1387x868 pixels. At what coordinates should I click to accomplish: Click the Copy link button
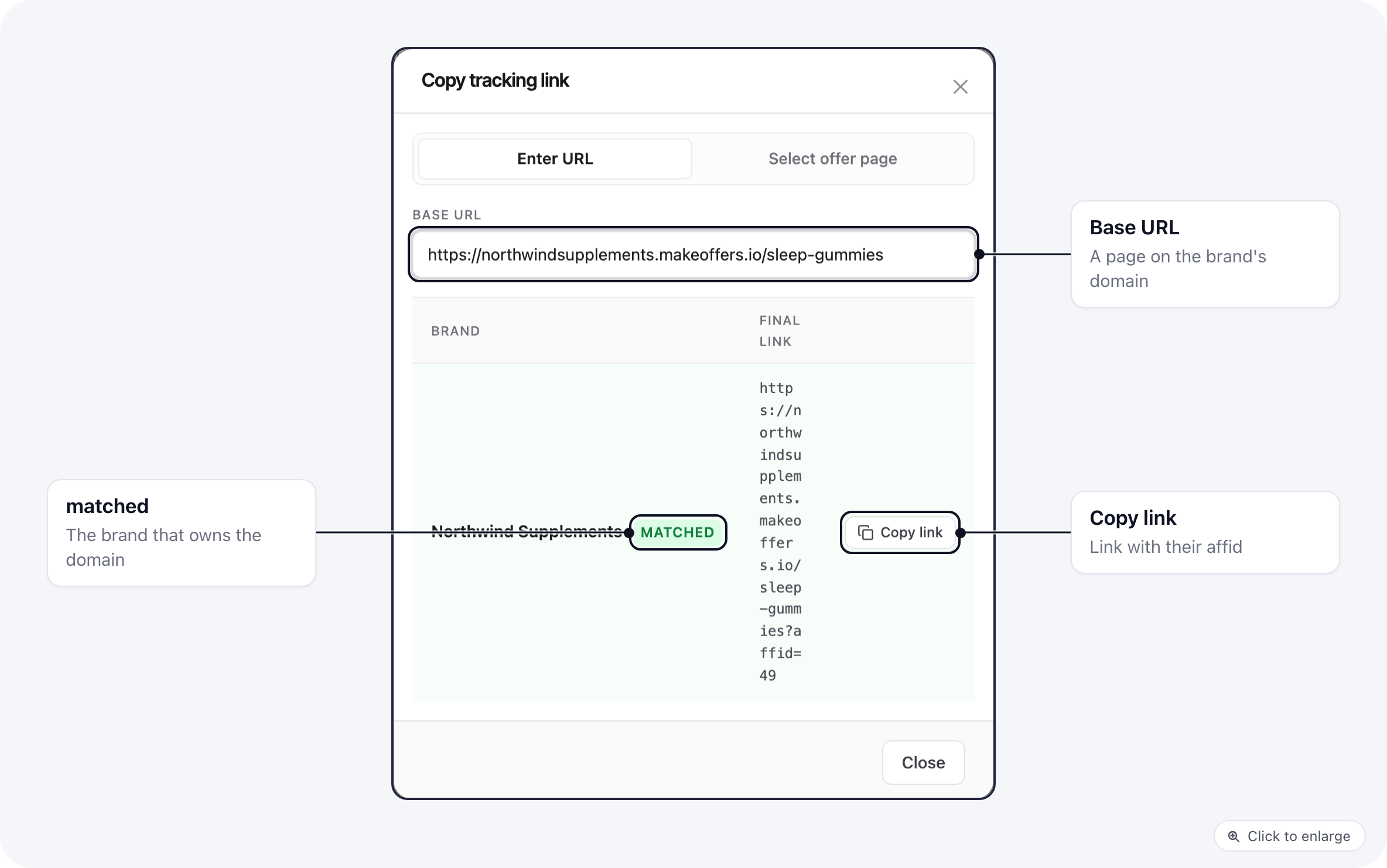900,532
